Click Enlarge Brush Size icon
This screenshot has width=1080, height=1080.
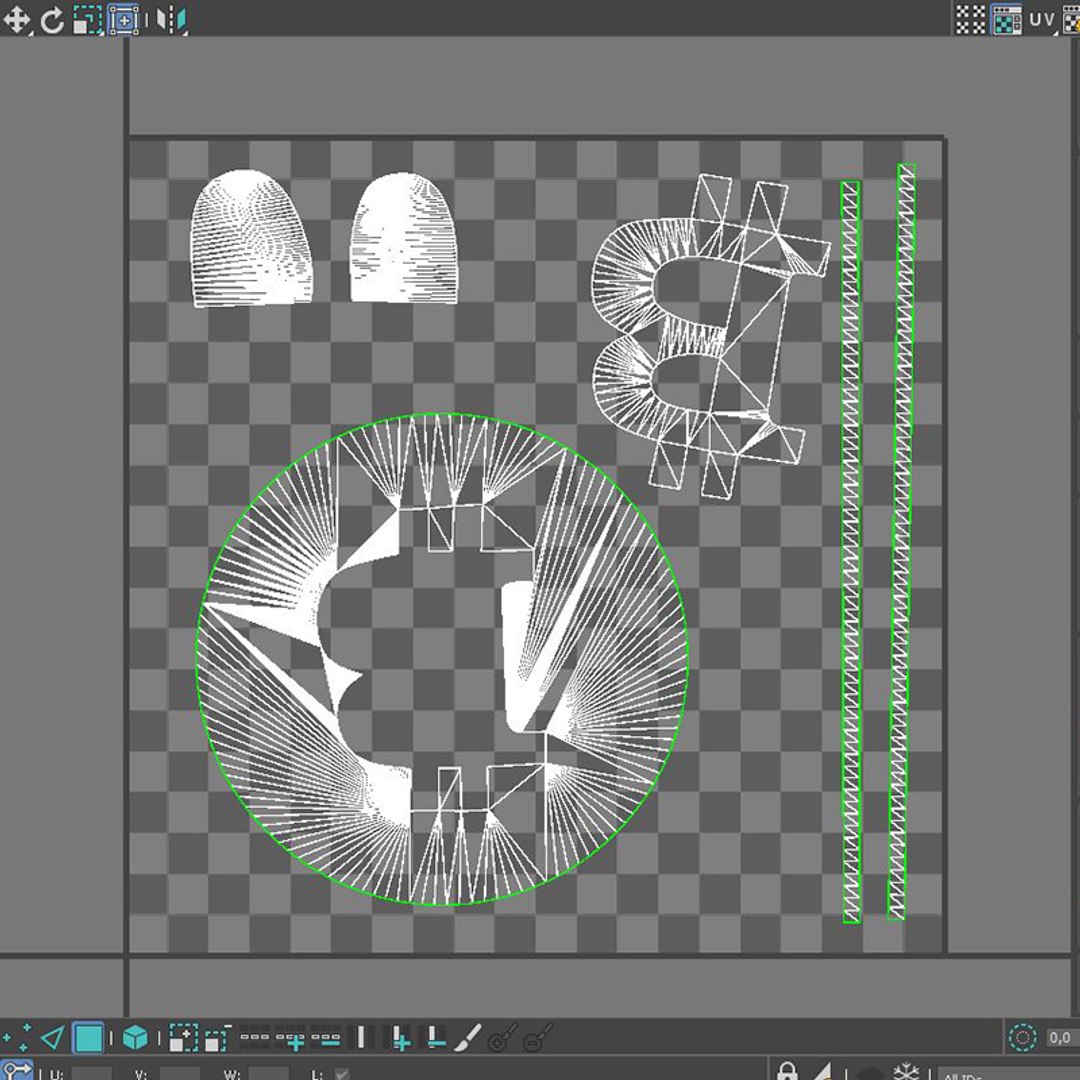tap(503, 1038)
